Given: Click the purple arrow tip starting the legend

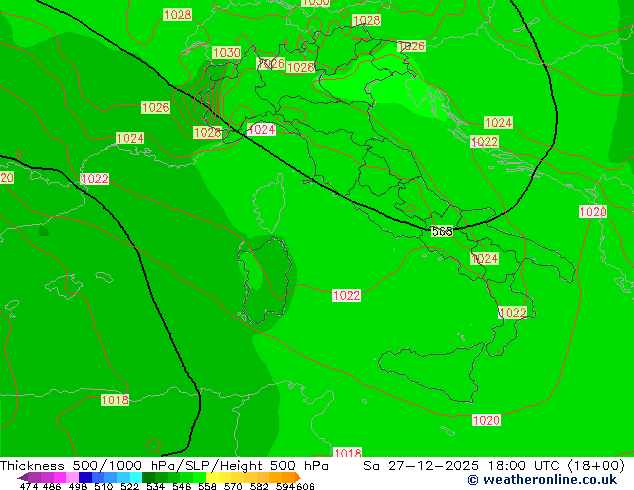Looking at the screenshot, I should click(x=22, y=477).
